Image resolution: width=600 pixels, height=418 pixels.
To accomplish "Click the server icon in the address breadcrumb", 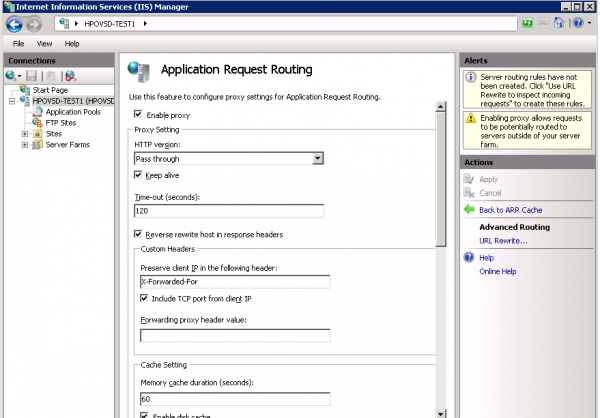I will tap(64, 23).
